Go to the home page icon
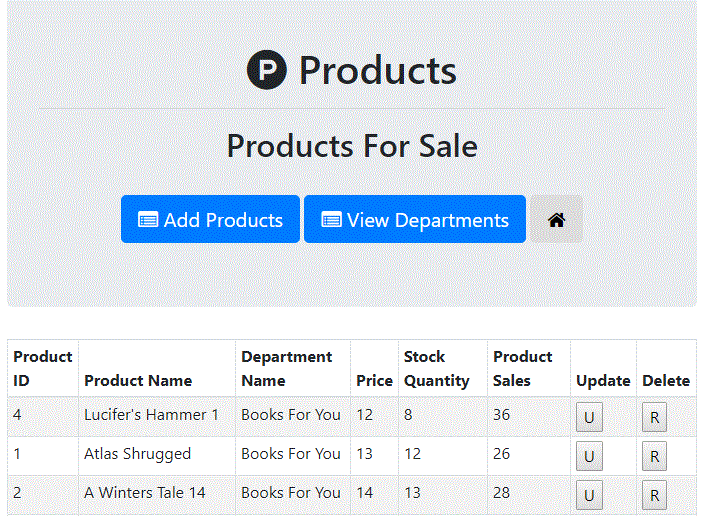 tap(557, 220)
